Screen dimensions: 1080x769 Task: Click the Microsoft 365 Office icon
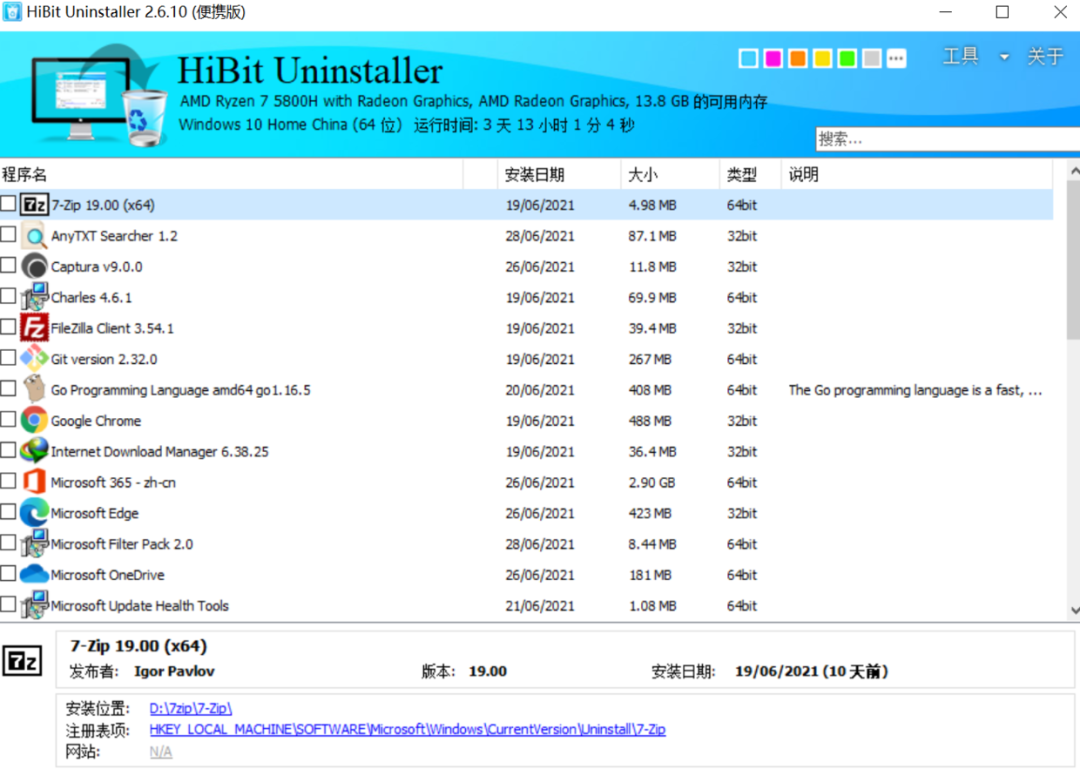pyautogui.click(x=35, y=482)
